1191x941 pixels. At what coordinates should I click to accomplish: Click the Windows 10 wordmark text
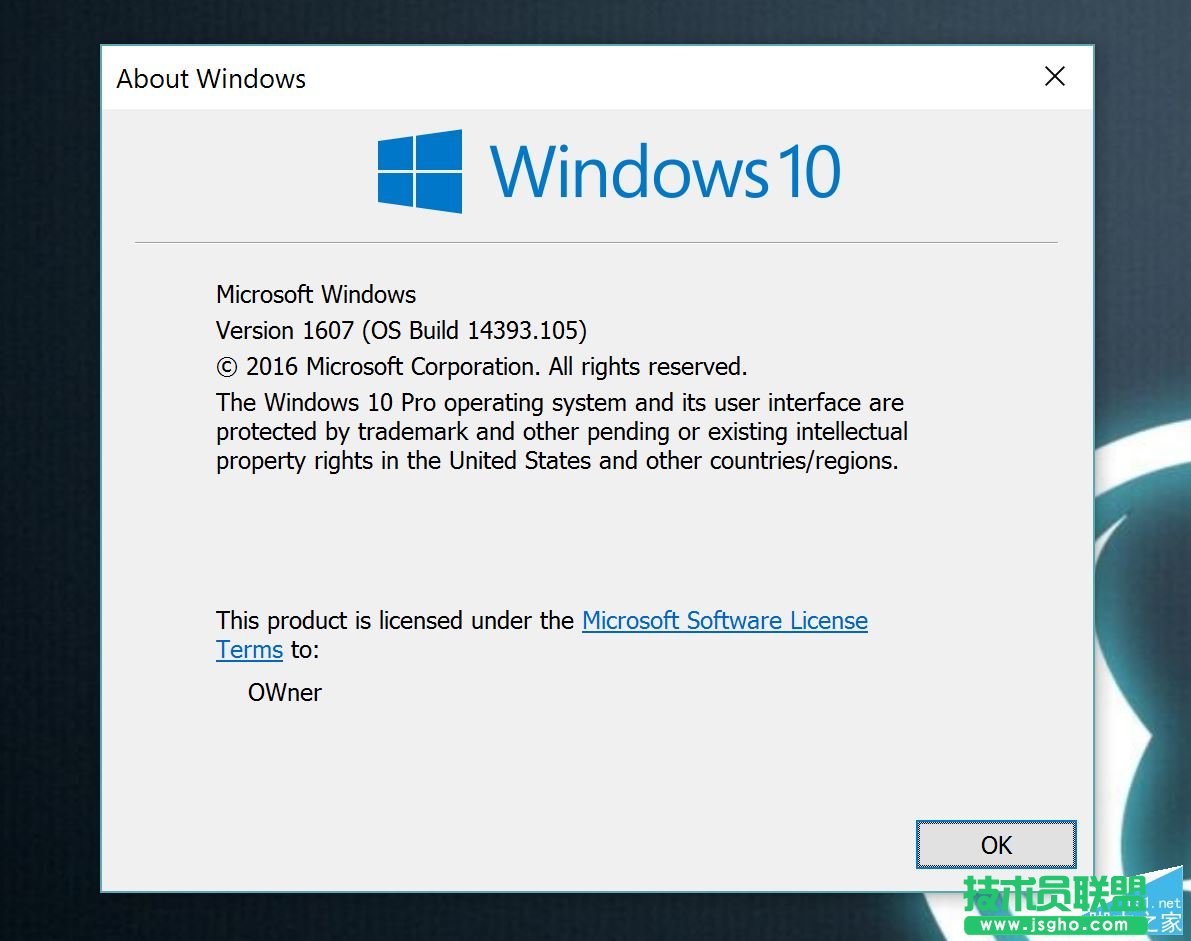tap(665, 170)
